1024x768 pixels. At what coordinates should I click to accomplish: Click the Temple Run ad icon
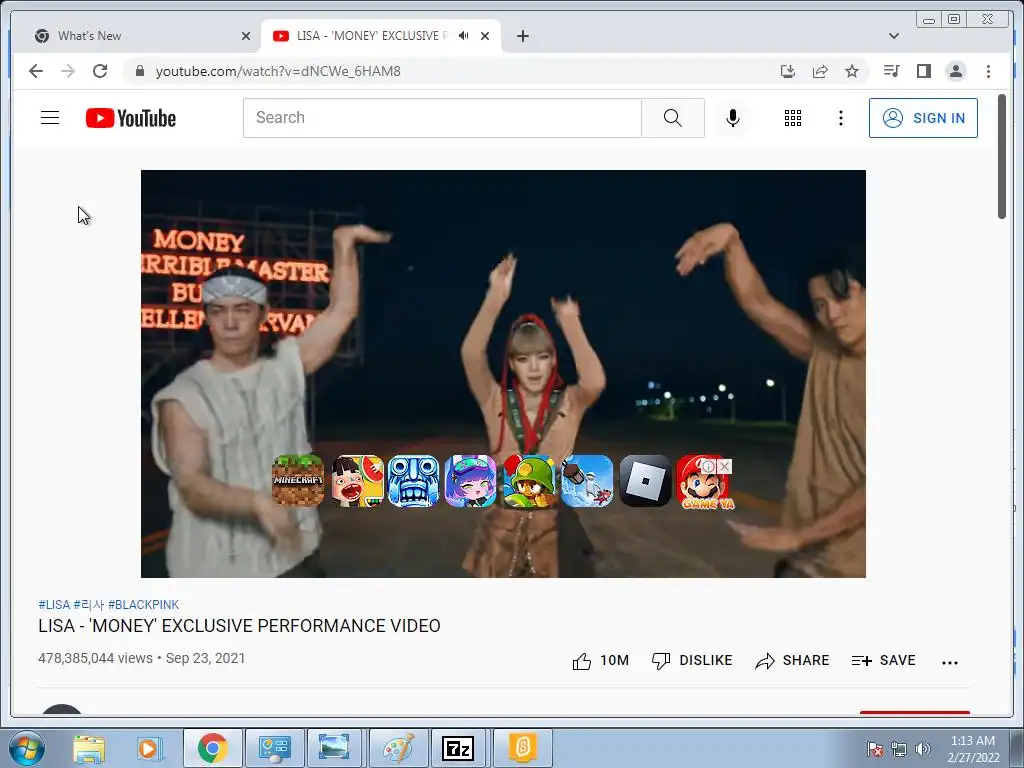pyautogui.click(x=413, y=481)
